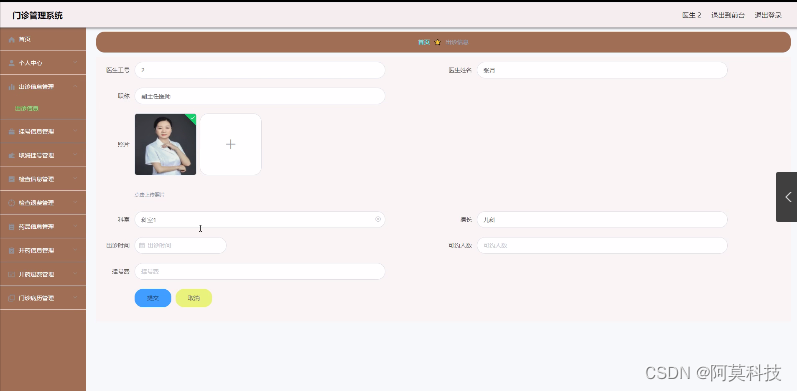This screenshot has width=797, height=391.
Task: Click the 挂号费 input field
Action: click(260, 272)
